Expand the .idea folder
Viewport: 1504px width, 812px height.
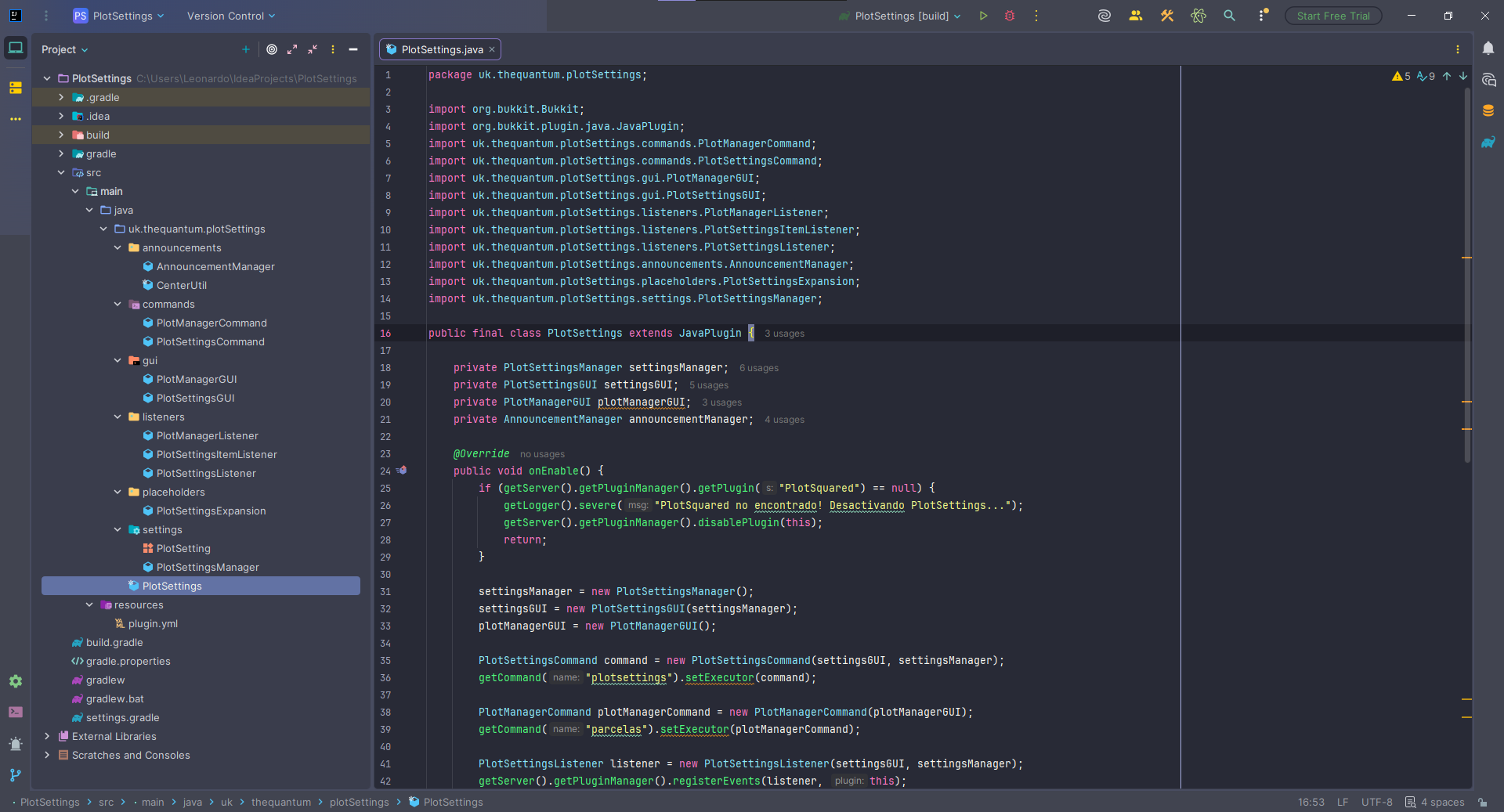(61, 116)
